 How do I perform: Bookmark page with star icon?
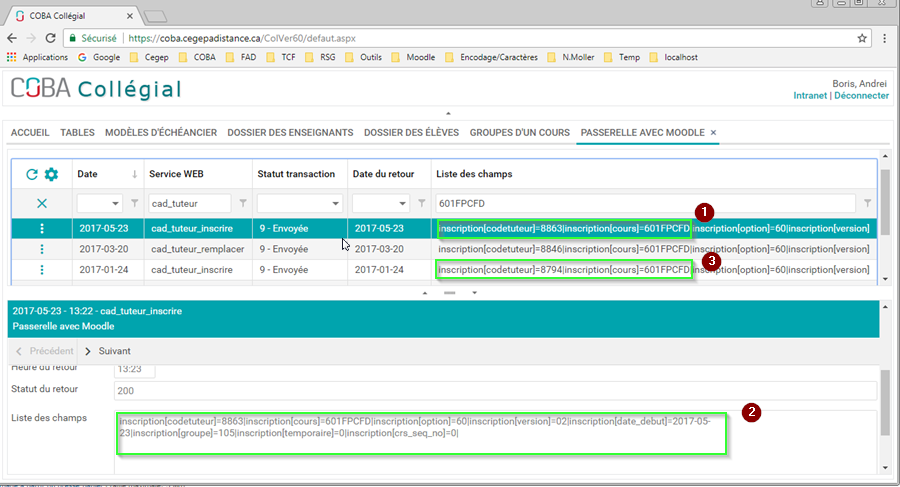coord(862,38)
